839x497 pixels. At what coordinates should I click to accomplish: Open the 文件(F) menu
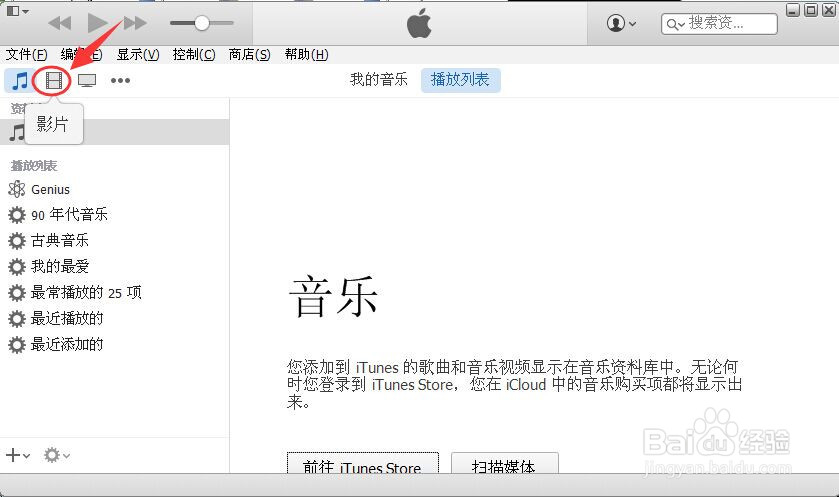[26, 55]
